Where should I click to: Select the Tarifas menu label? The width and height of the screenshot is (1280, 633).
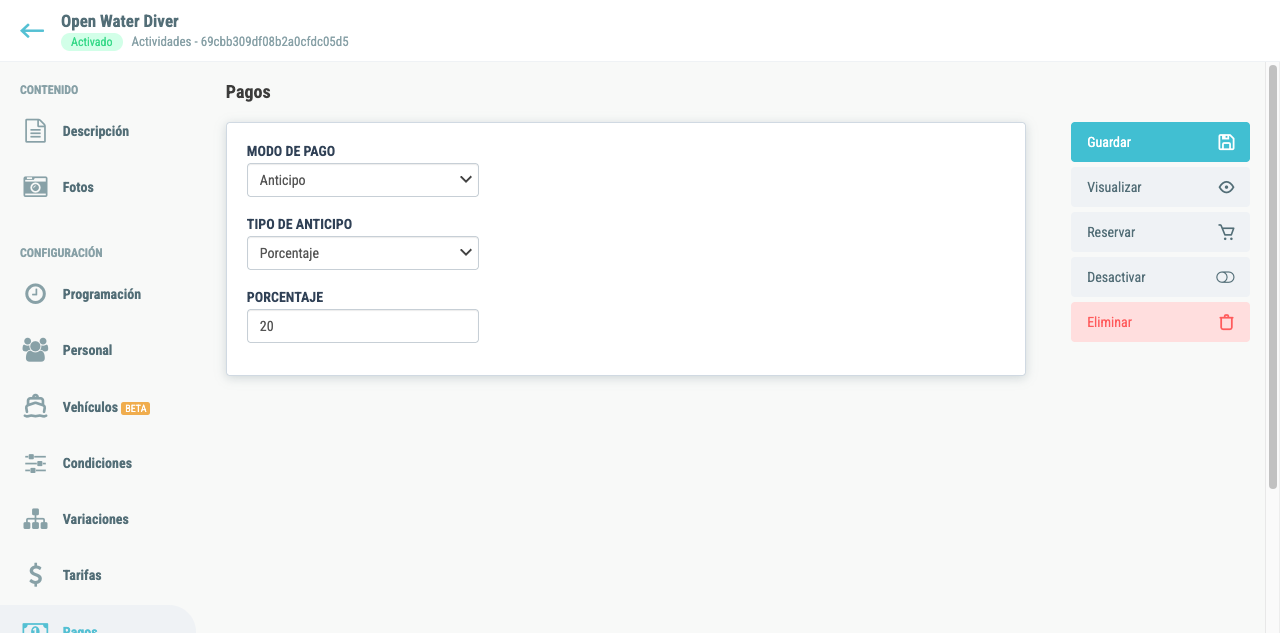(82, 575)
